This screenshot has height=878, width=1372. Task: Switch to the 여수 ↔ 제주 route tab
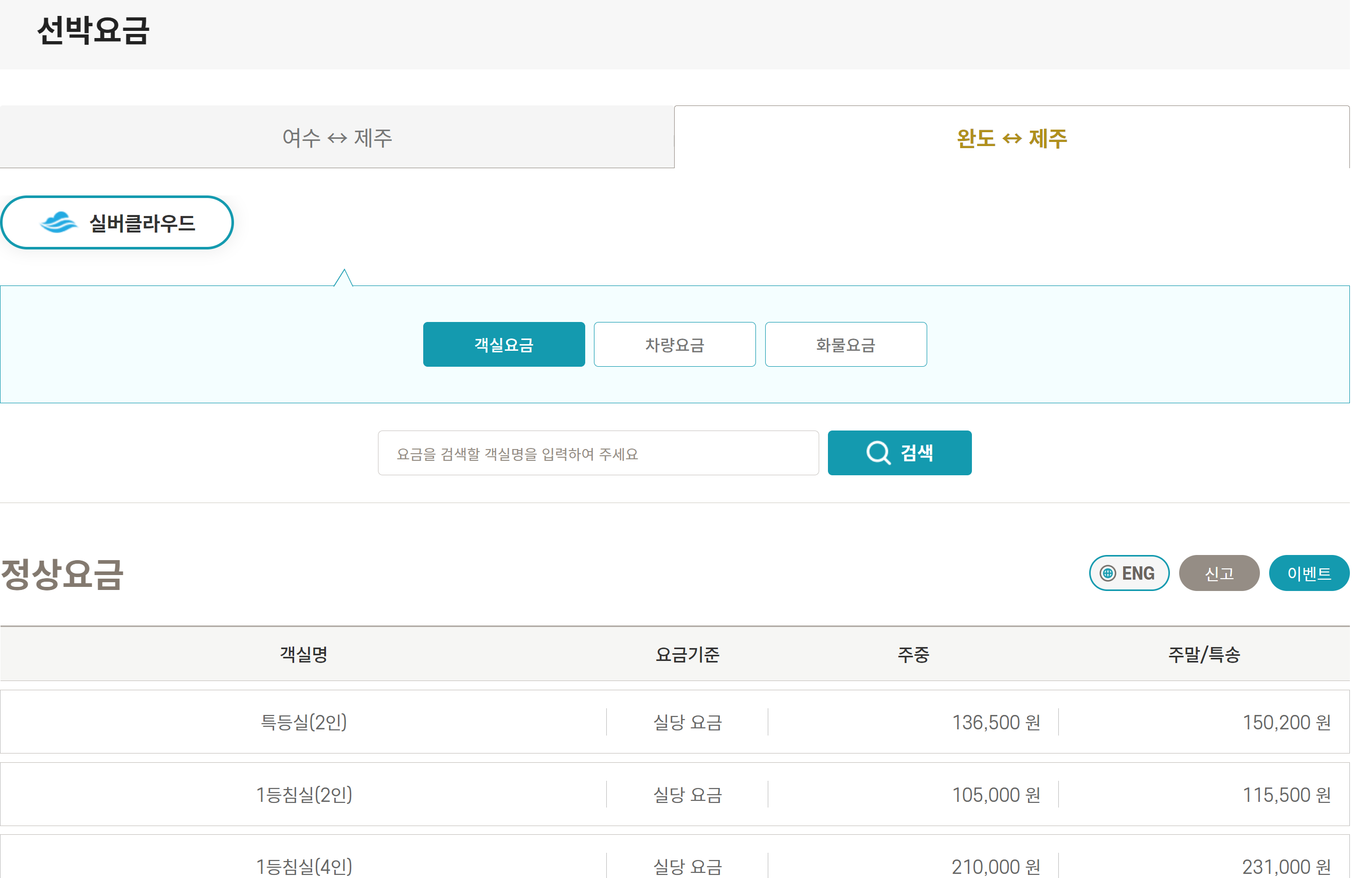tap(337, 137)
